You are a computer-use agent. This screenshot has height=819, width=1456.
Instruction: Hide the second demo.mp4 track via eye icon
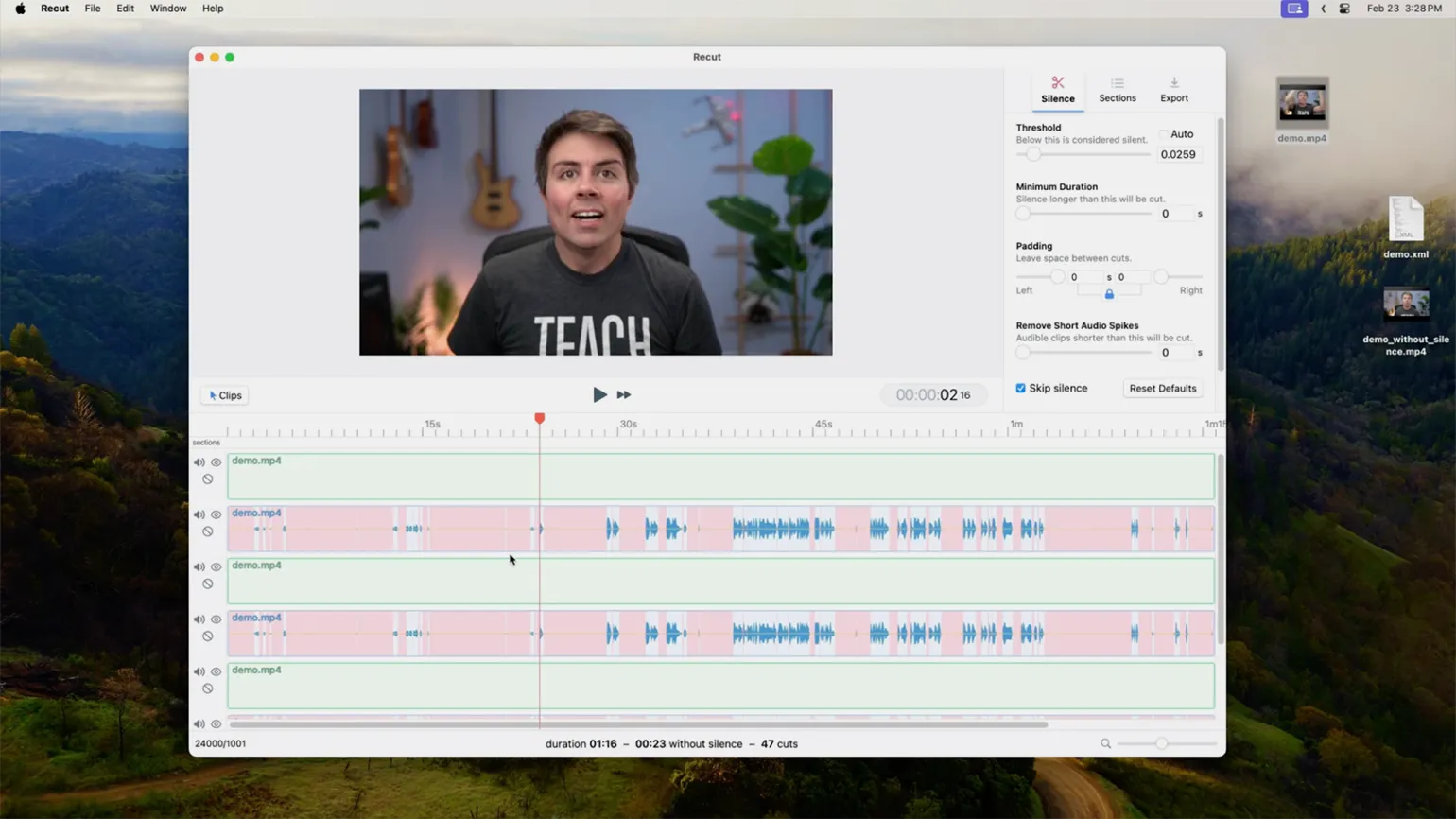click(x=217, y=515)
